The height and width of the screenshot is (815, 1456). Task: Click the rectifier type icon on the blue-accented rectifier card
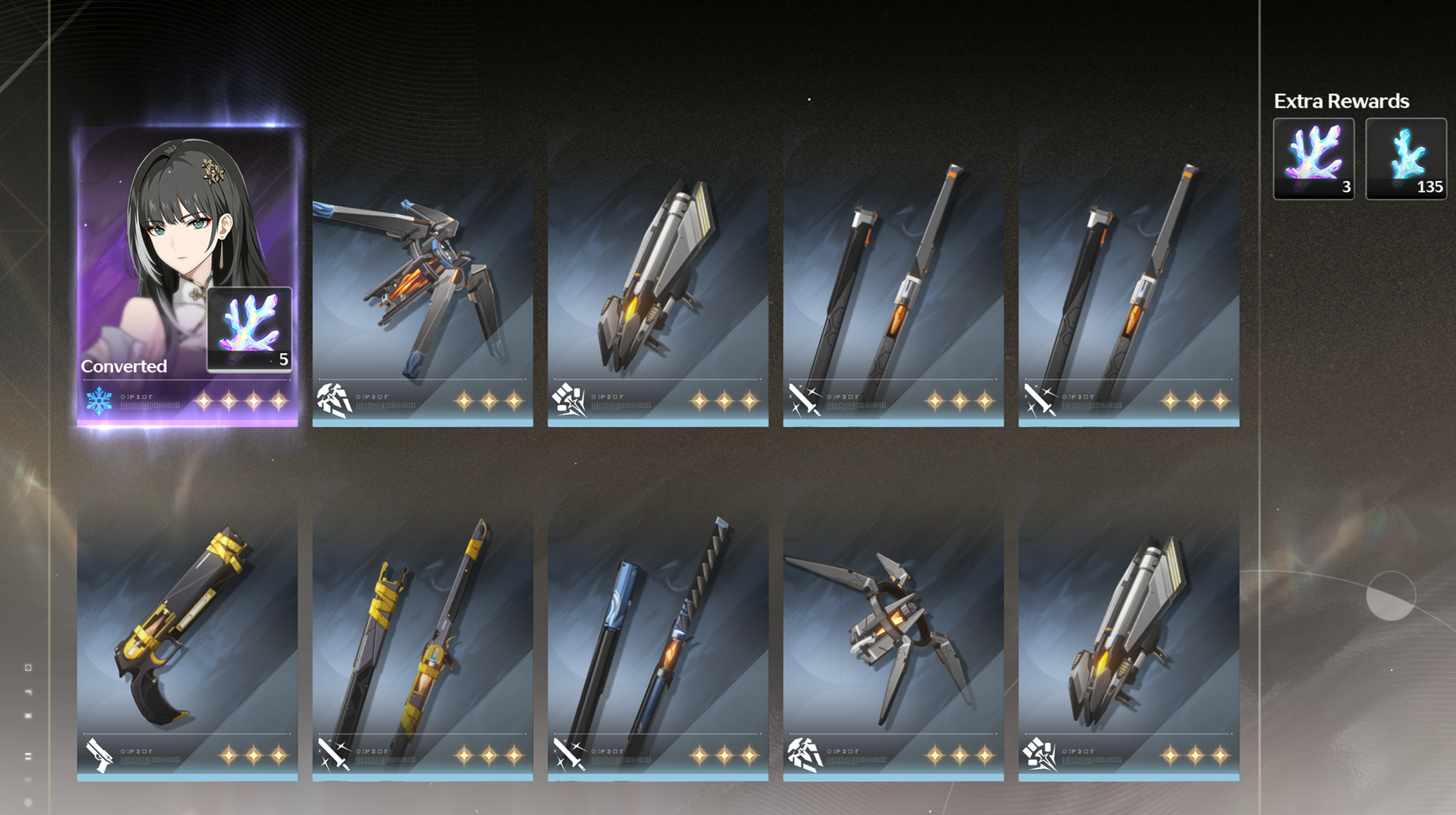(334, 401)
